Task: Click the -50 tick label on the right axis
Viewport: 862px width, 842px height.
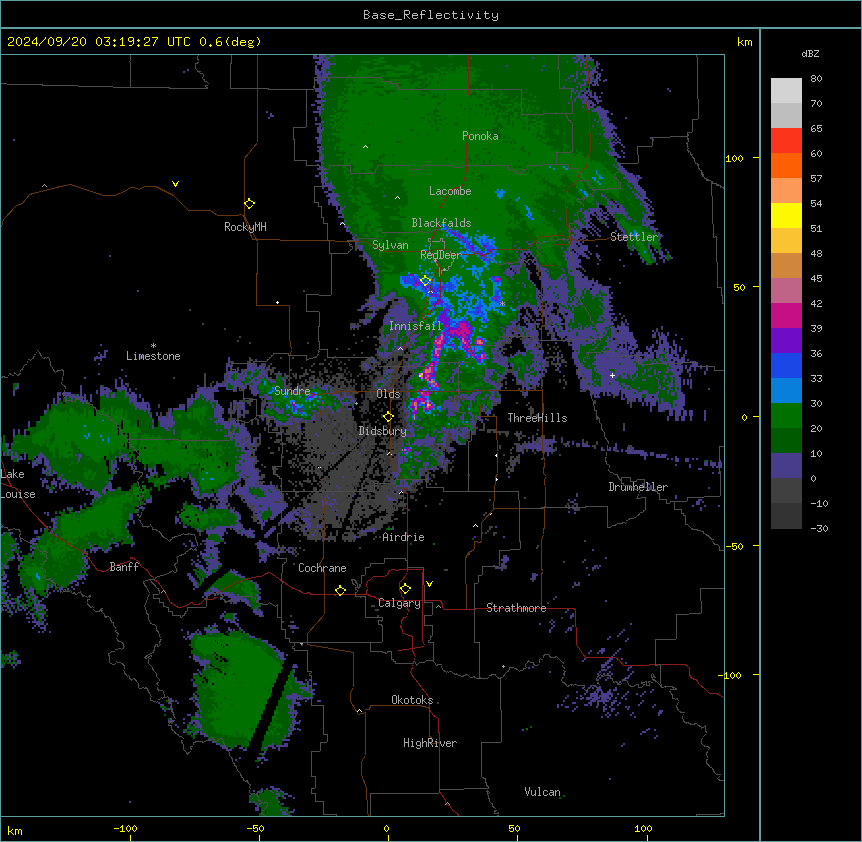Action: [x=734, y=546]
